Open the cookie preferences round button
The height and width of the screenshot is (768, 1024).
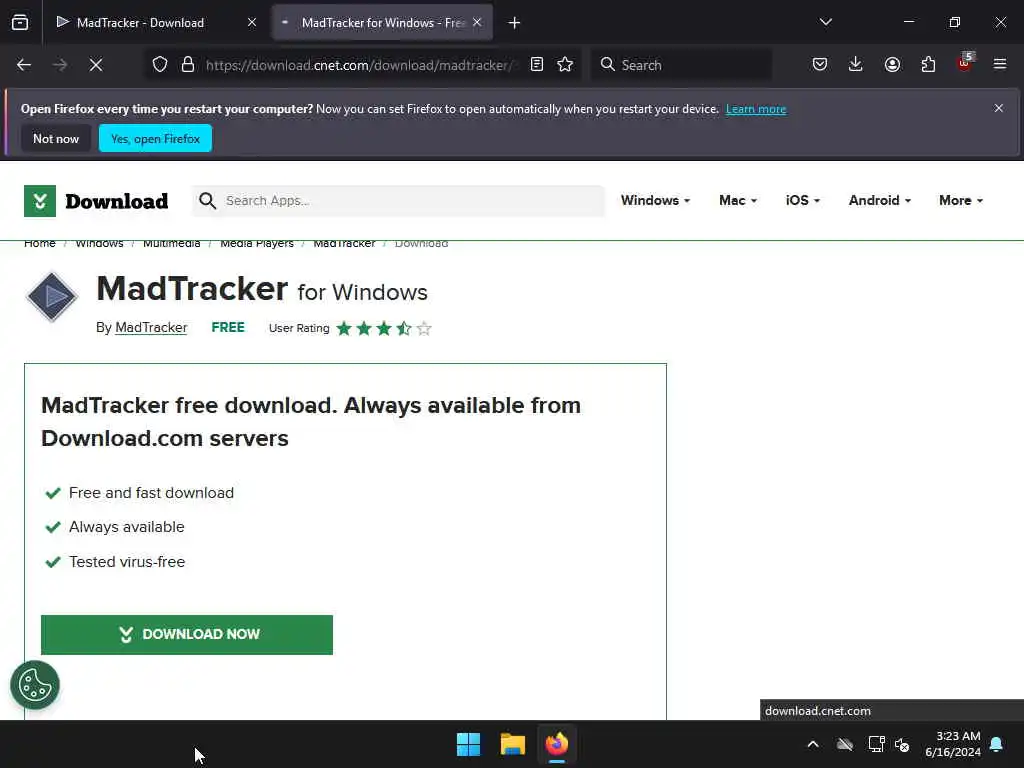pyautogui.click(x=35, y=685)
